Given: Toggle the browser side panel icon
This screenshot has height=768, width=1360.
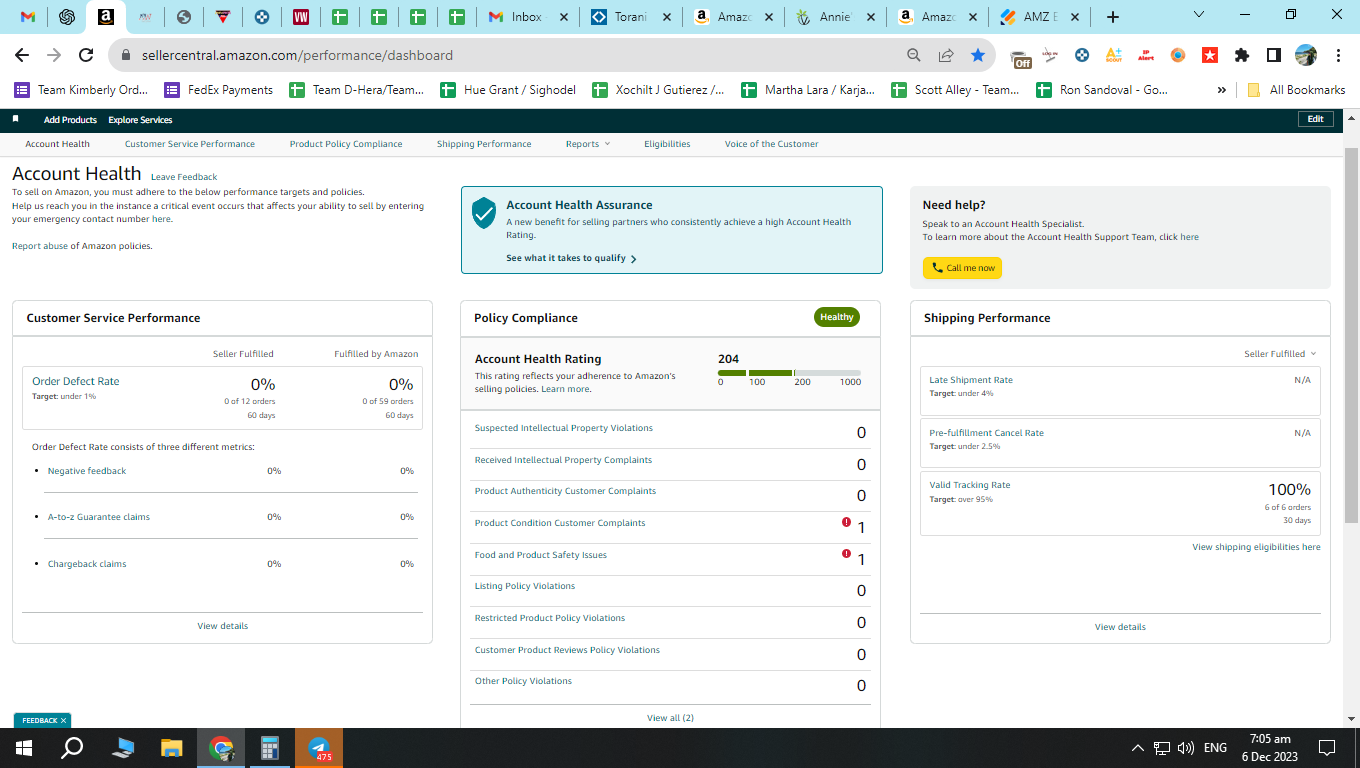Looking at the screenshot, I should coord(1273,55).
